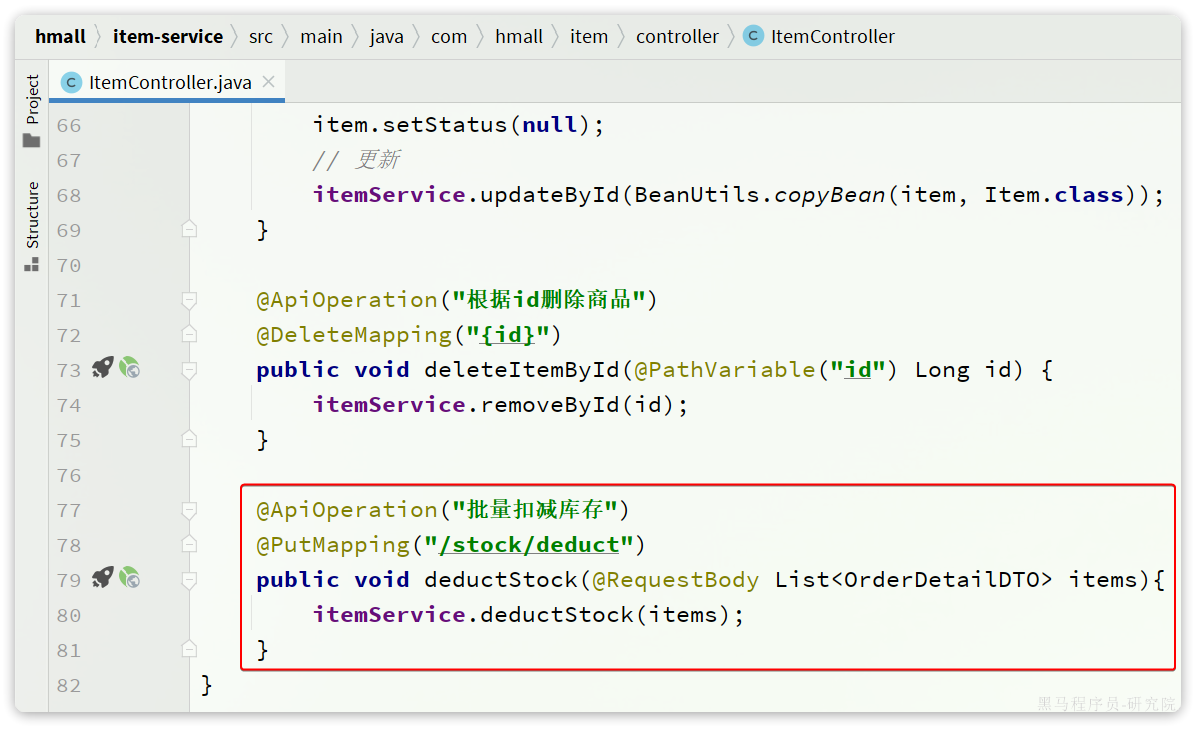Click the "/stock/deduct" URL string
The height and width of the screenshot is (729, 1196).
[x=529, y=544]
